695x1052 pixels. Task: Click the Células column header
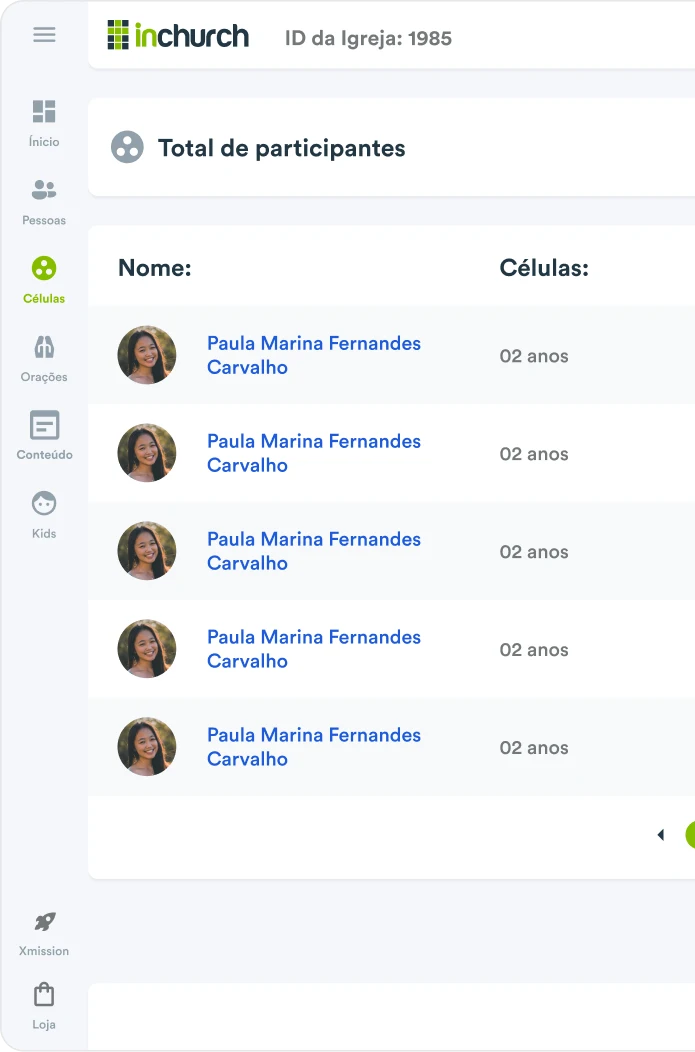click(x=544, y=268)
